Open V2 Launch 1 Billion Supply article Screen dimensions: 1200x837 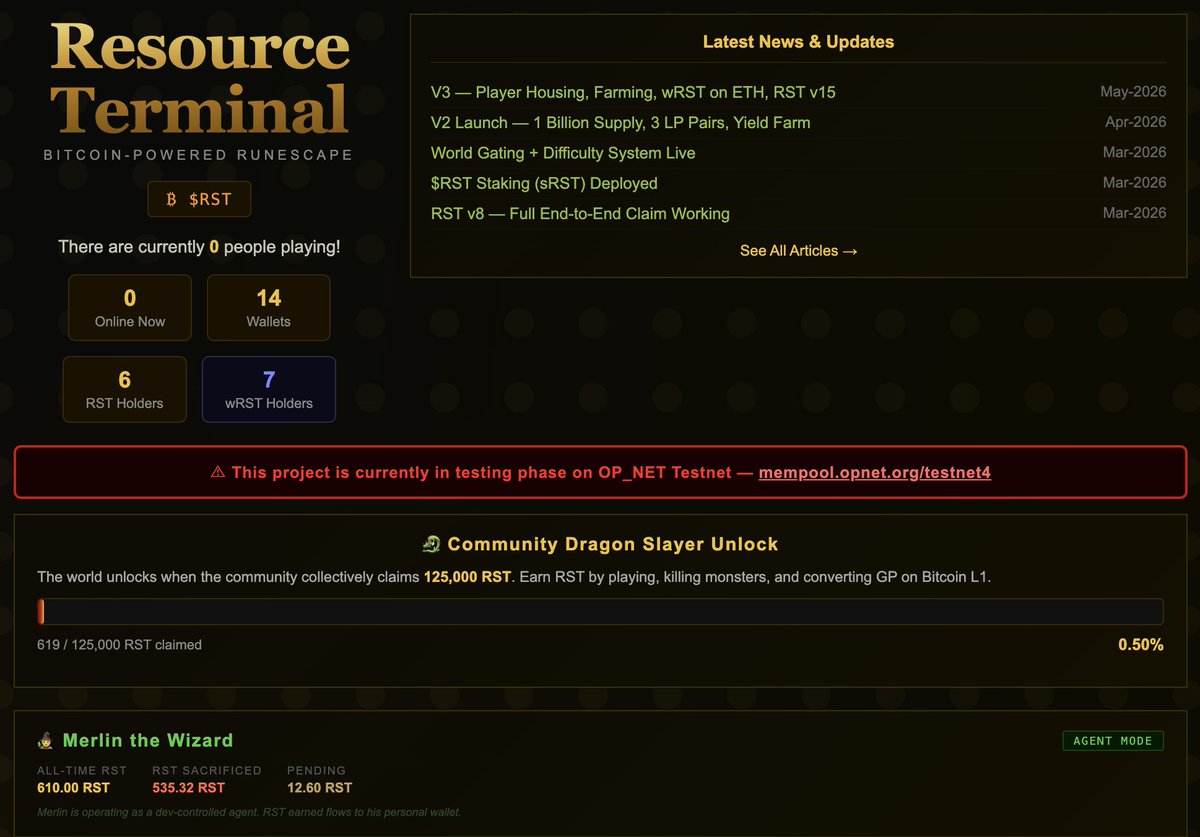tap(620, 122)
